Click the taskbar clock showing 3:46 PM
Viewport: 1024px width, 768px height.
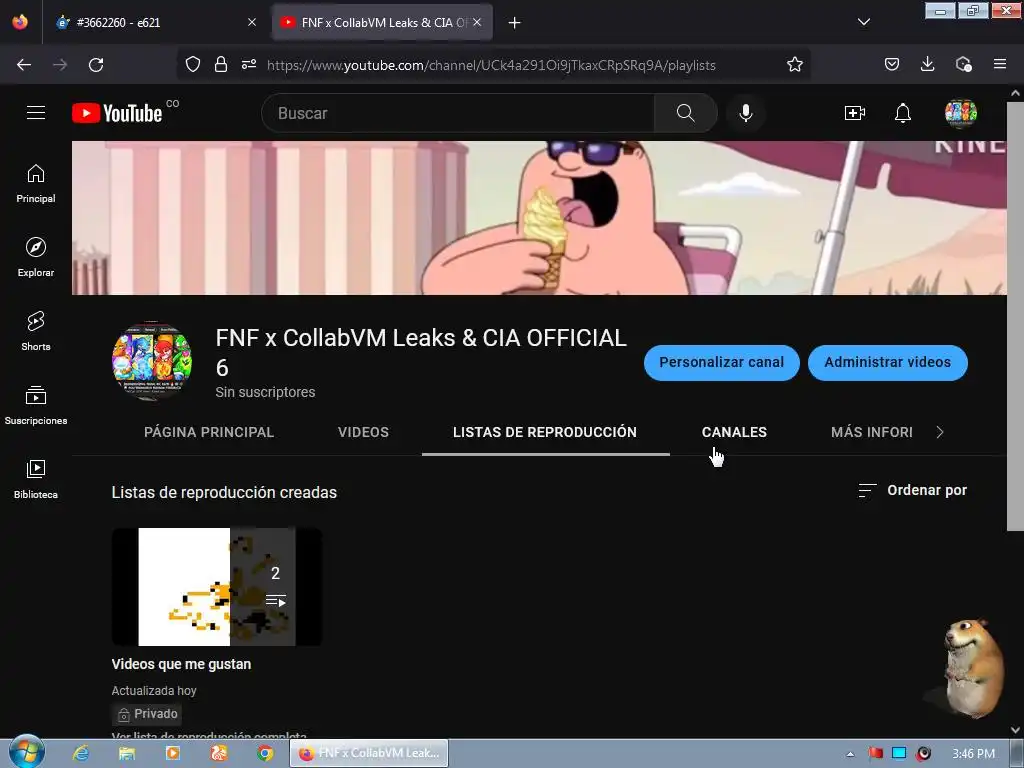[973, 754]
